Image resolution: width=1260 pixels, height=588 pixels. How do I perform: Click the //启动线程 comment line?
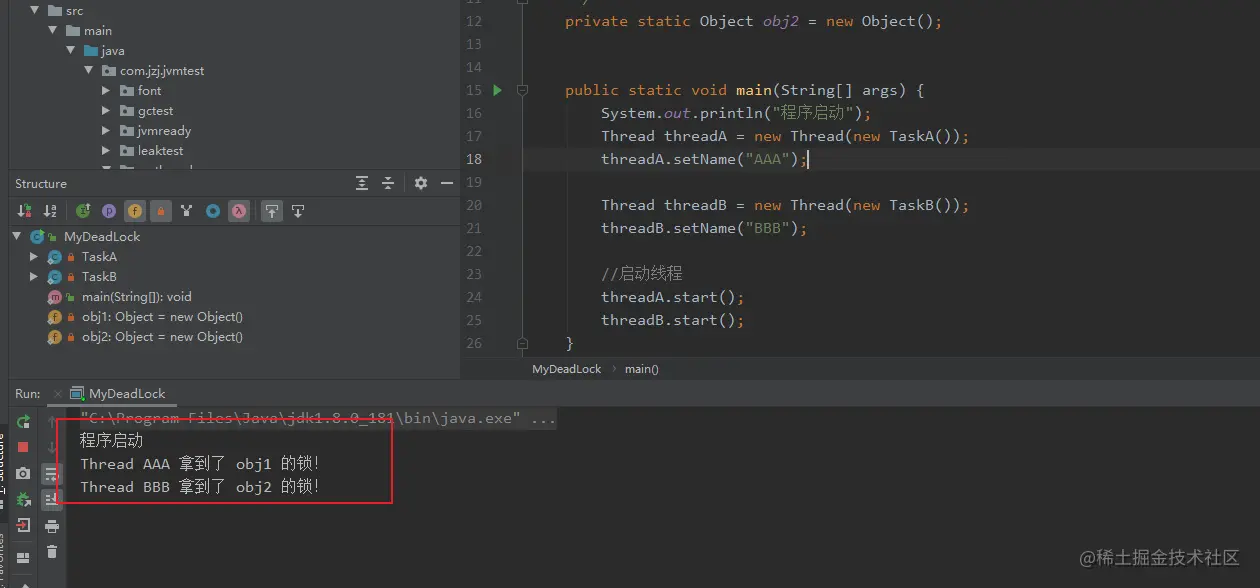coord(642,274)
